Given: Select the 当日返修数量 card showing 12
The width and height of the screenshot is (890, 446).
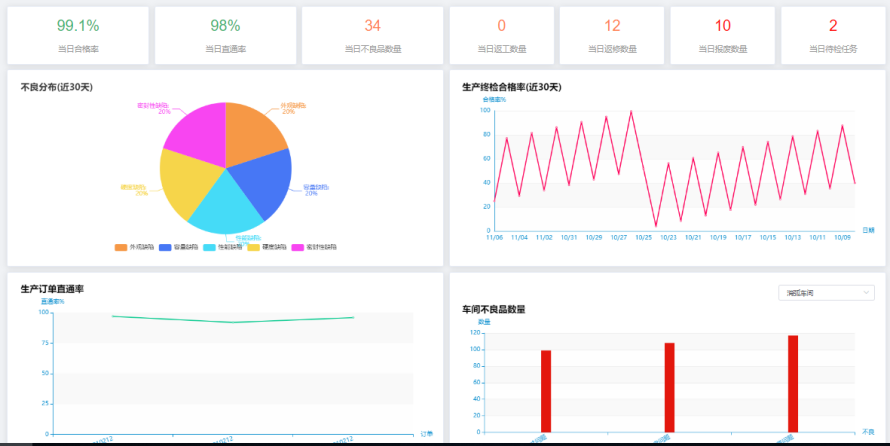Looking at the screenshot, I should [613, 35].
